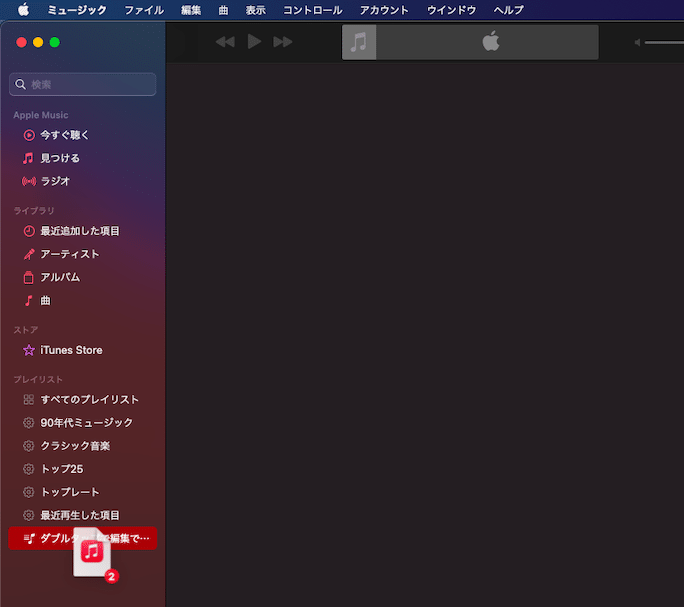Viewport: 684px width, 607px height.
Task: Click the gear icon beside 90年代ミュージック
Action: click(29, 423)
